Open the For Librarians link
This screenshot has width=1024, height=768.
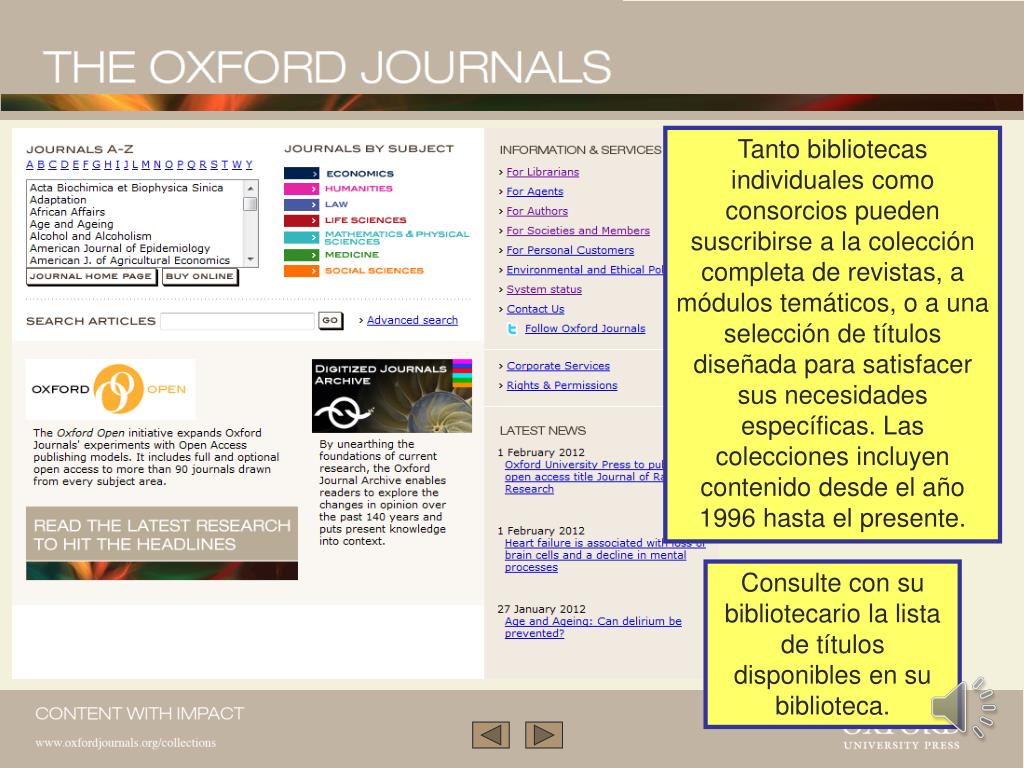click(543, 172)
